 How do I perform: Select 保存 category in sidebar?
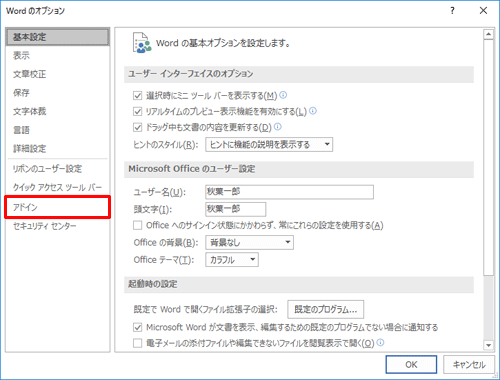click(58, 93)
